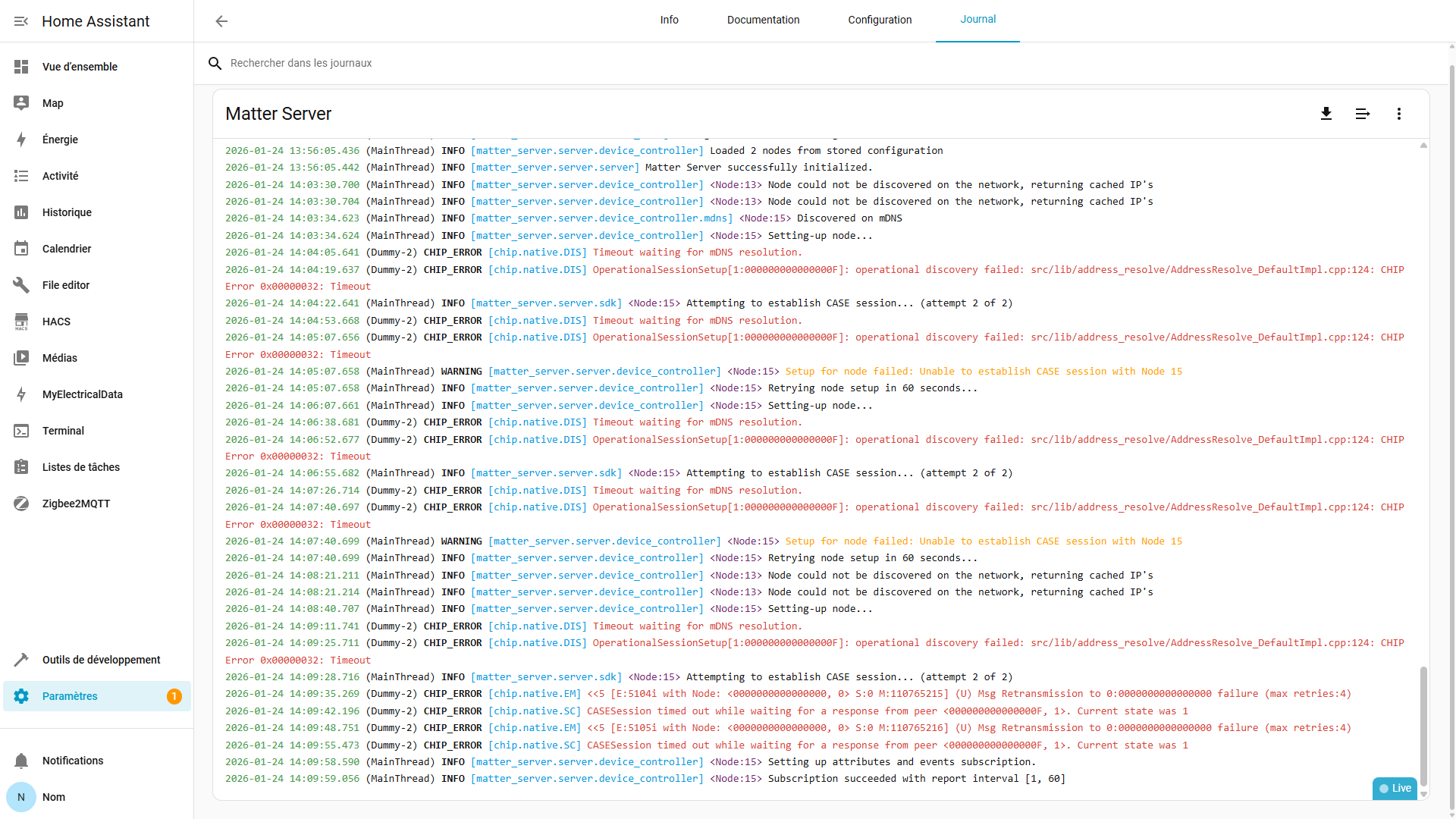This screenshot has height=819, width=1456.
Task: Open the Notifications bell
Action: [x=21, y=761]
